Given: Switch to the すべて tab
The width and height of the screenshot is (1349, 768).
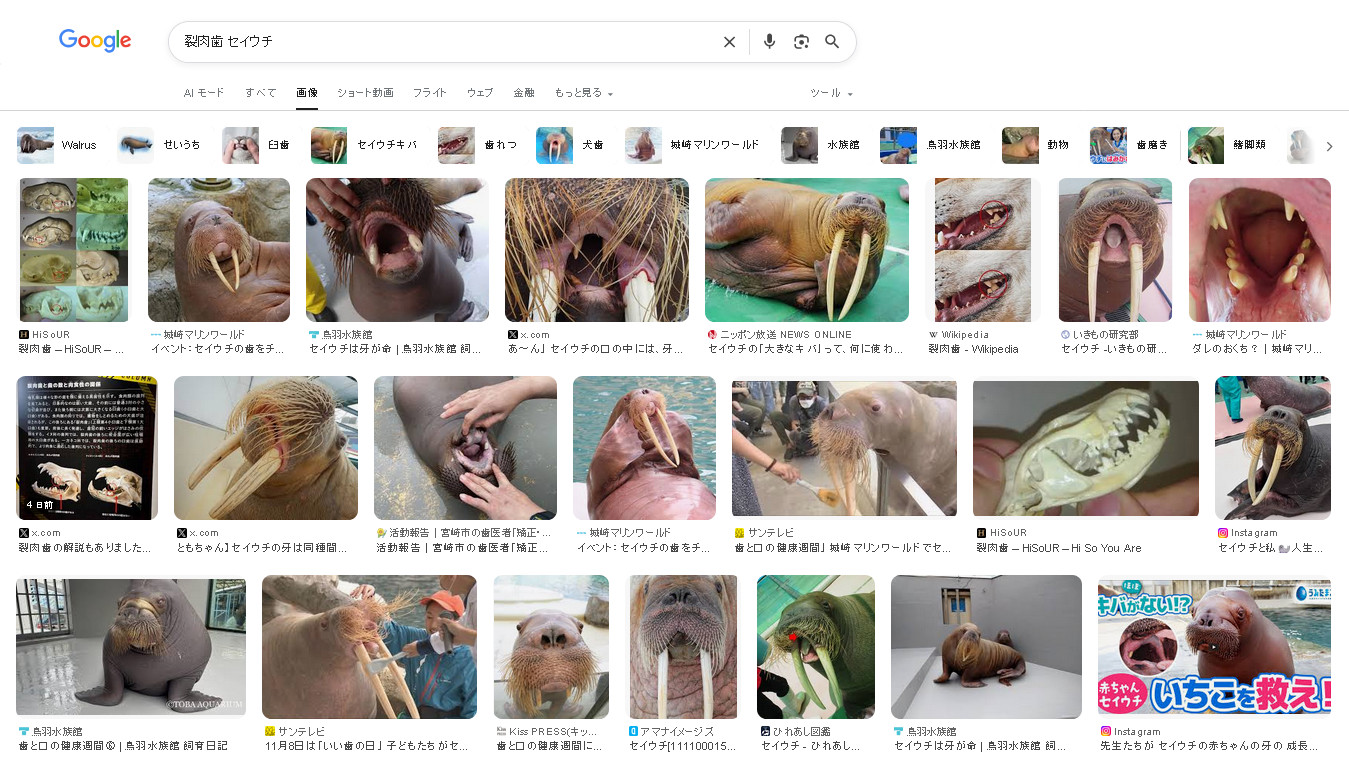Looking at the screenshot, I should pos(260,93).
